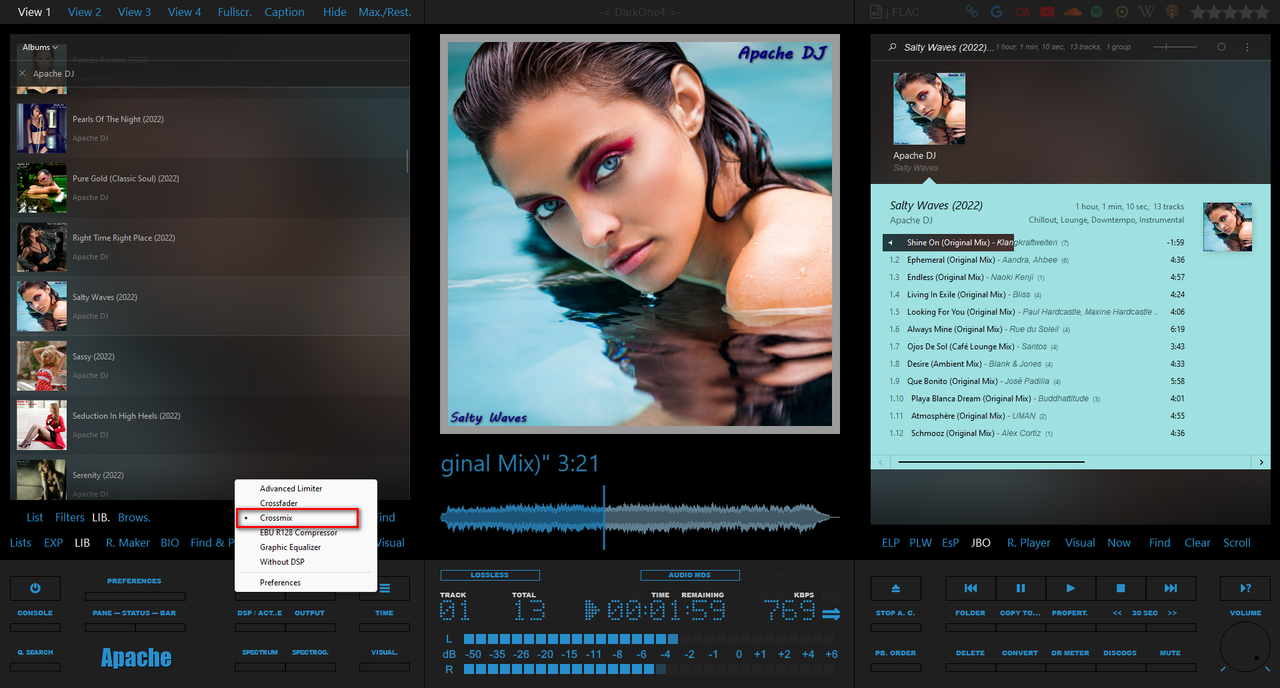This screenshot has height=688, width=1280.
Task: Click playlist scroll left arrow
Action: point(881,462)
